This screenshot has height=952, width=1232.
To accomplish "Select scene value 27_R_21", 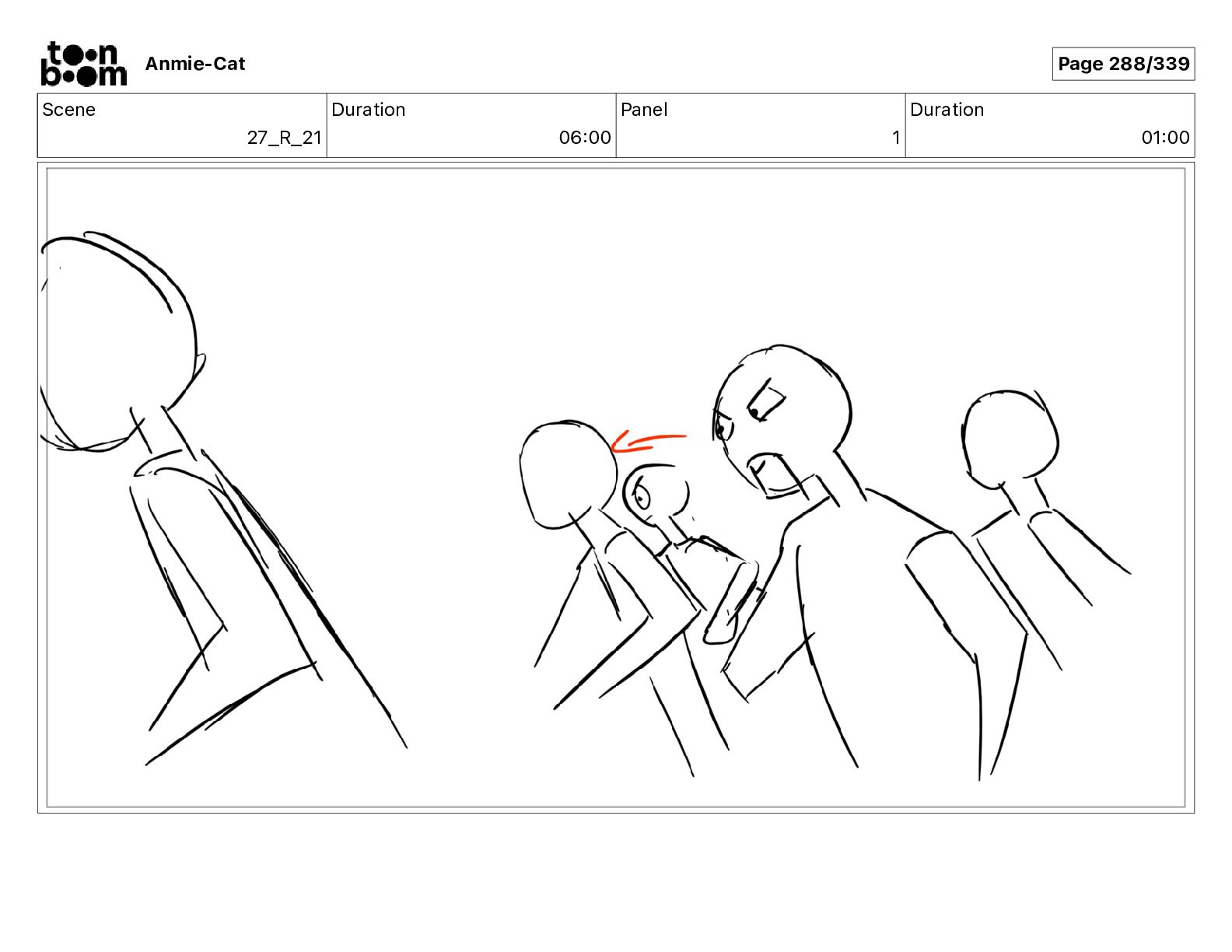I will coord(284,138).
